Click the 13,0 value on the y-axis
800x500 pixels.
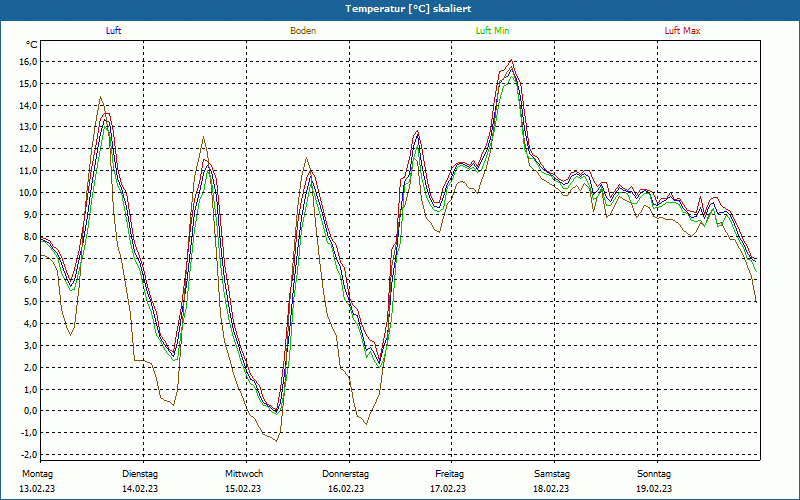click(x=29, y=127)
